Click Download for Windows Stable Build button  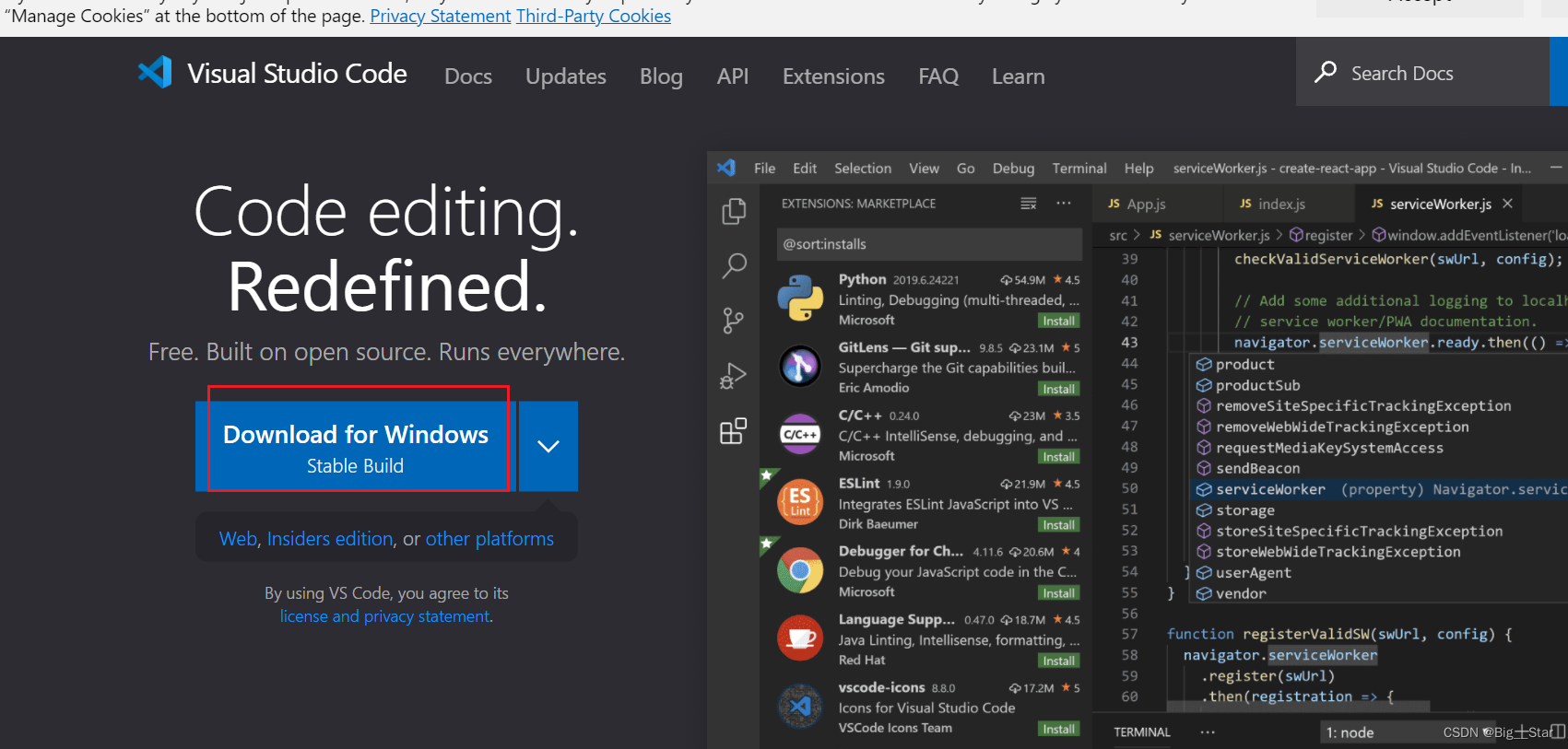[356, 446]
